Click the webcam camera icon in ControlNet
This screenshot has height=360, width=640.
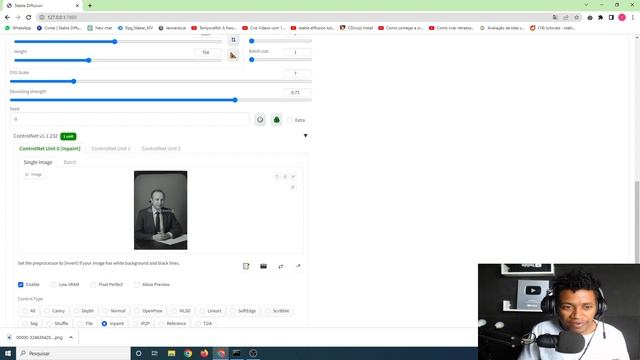point(263,266)
